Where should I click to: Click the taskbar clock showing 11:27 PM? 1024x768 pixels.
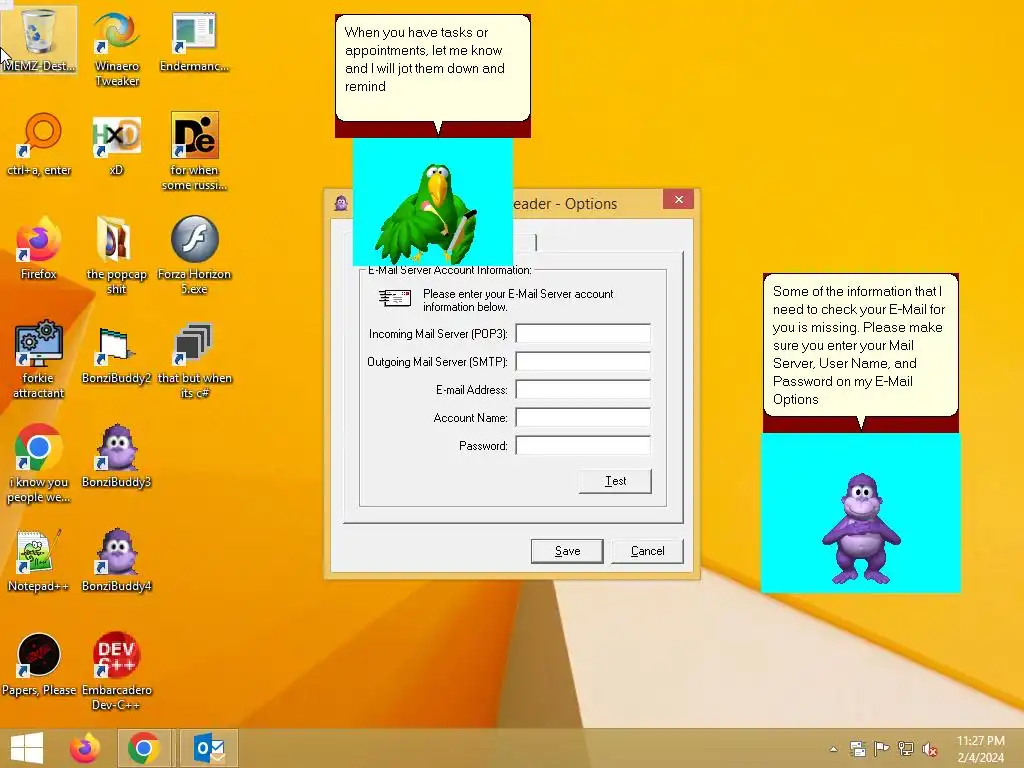pyautogui.click(x=980, y=749)
